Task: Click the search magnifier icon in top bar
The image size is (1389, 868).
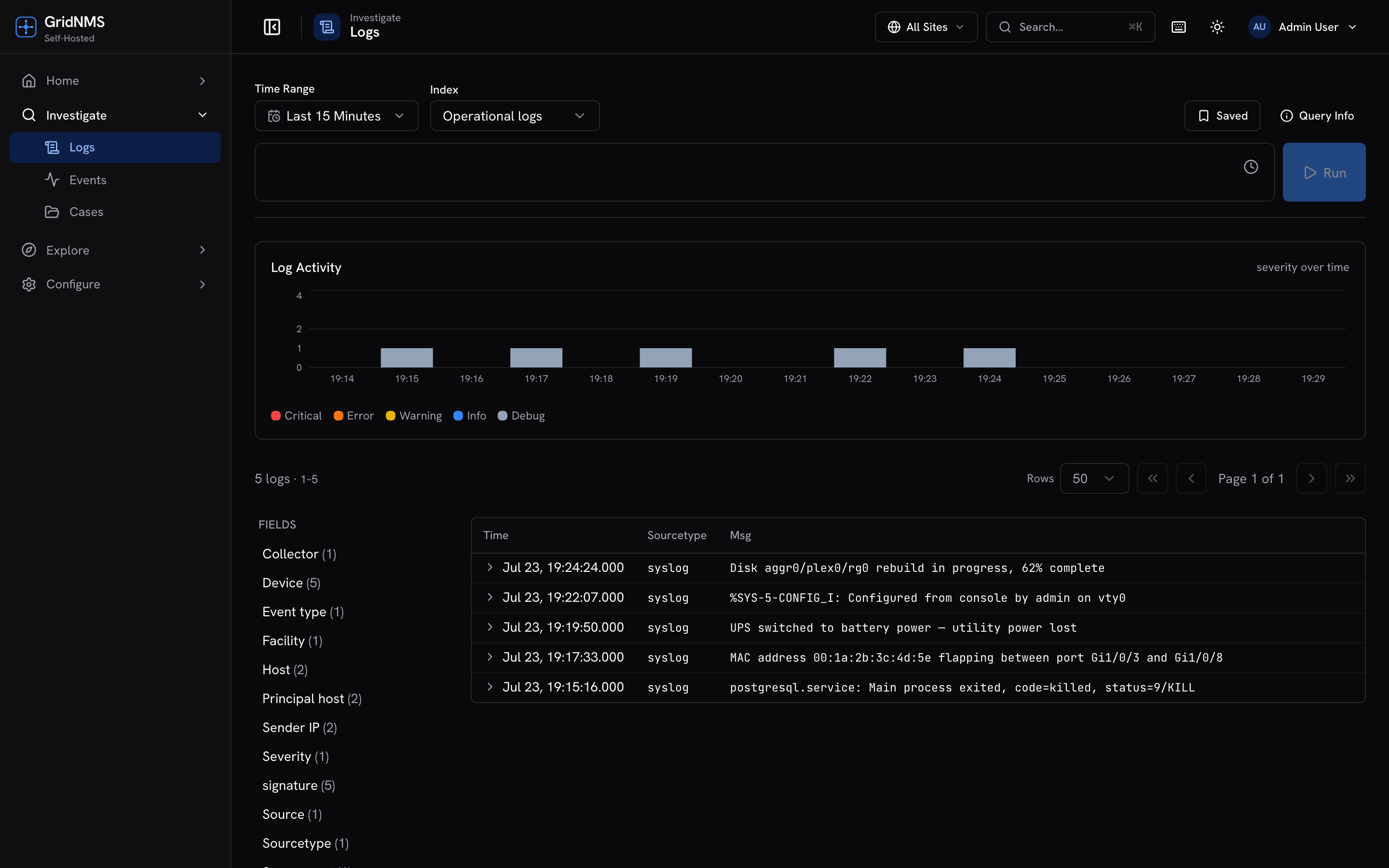Action: (x=1005, y=27)
